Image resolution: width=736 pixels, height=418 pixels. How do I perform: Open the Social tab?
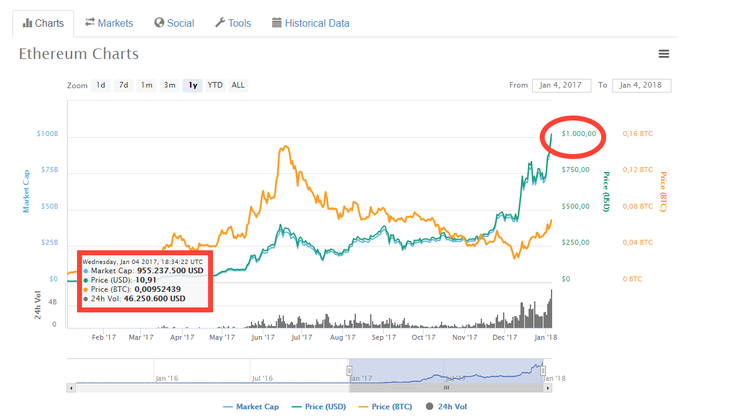(x=174, y=23)
